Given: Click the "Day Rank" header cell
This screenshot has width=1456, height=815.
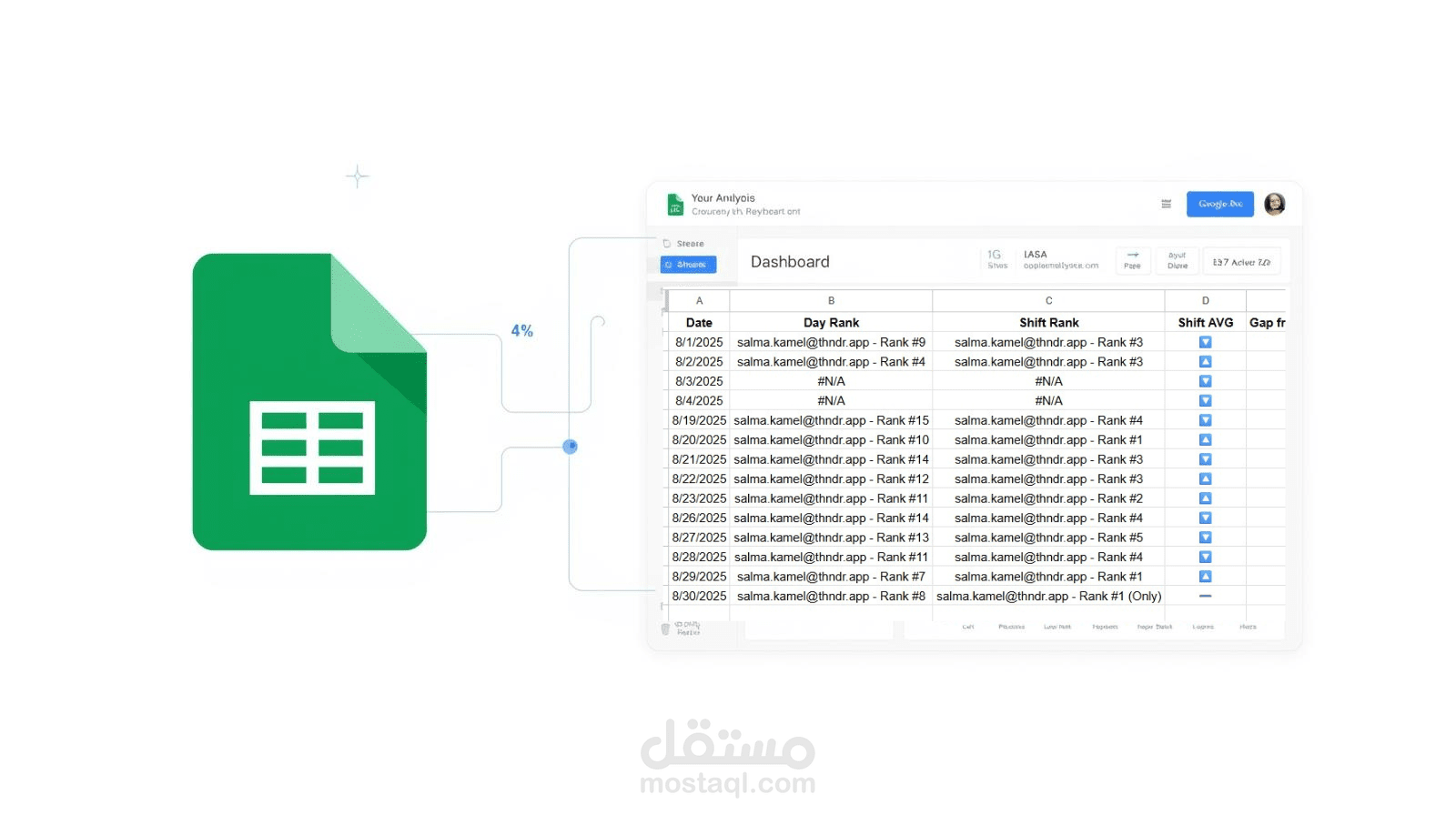Looking at the screenshot, I should click(831, 323).
